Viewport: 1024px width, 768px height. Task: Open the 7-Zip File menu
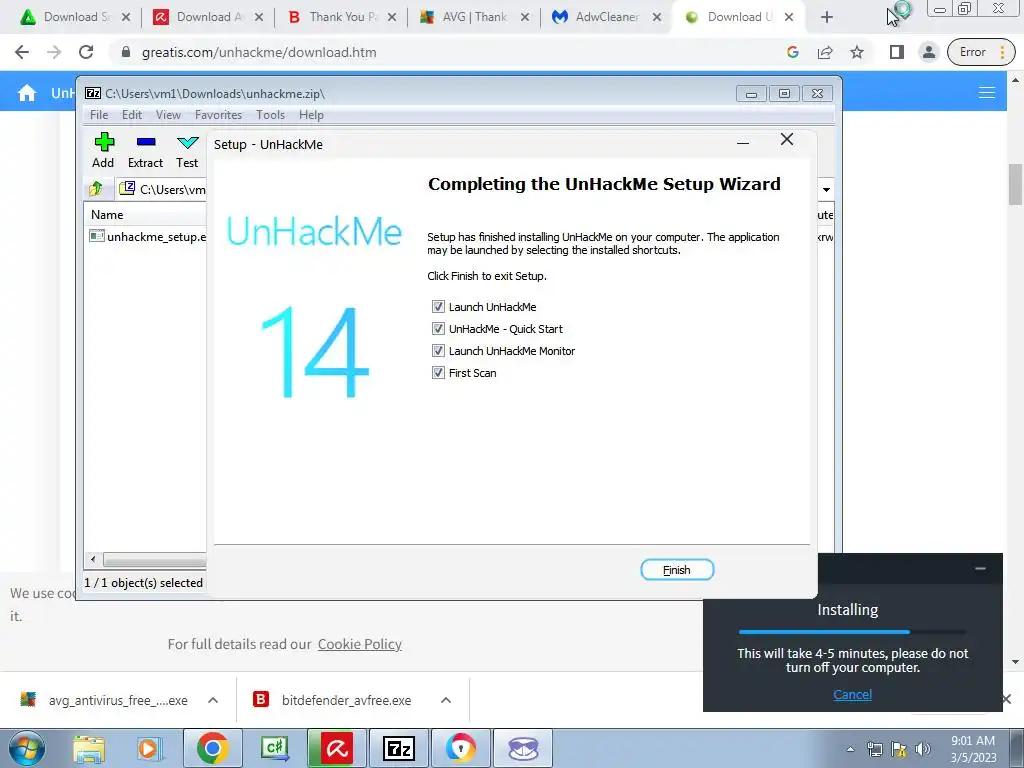pos(99,115)
